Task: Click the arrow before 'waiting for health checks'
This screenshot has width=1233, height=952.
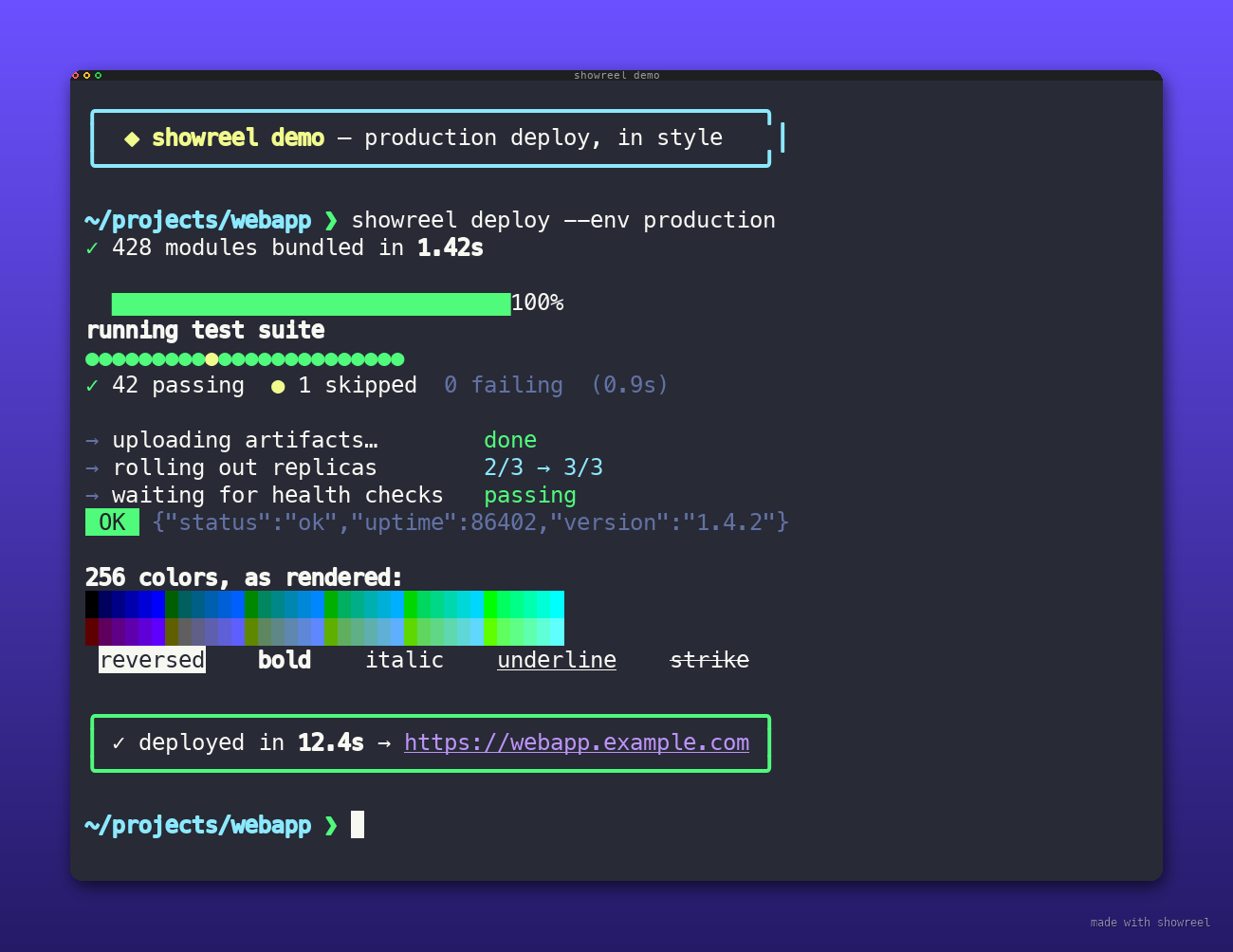Action: click(x=92, y=496)
